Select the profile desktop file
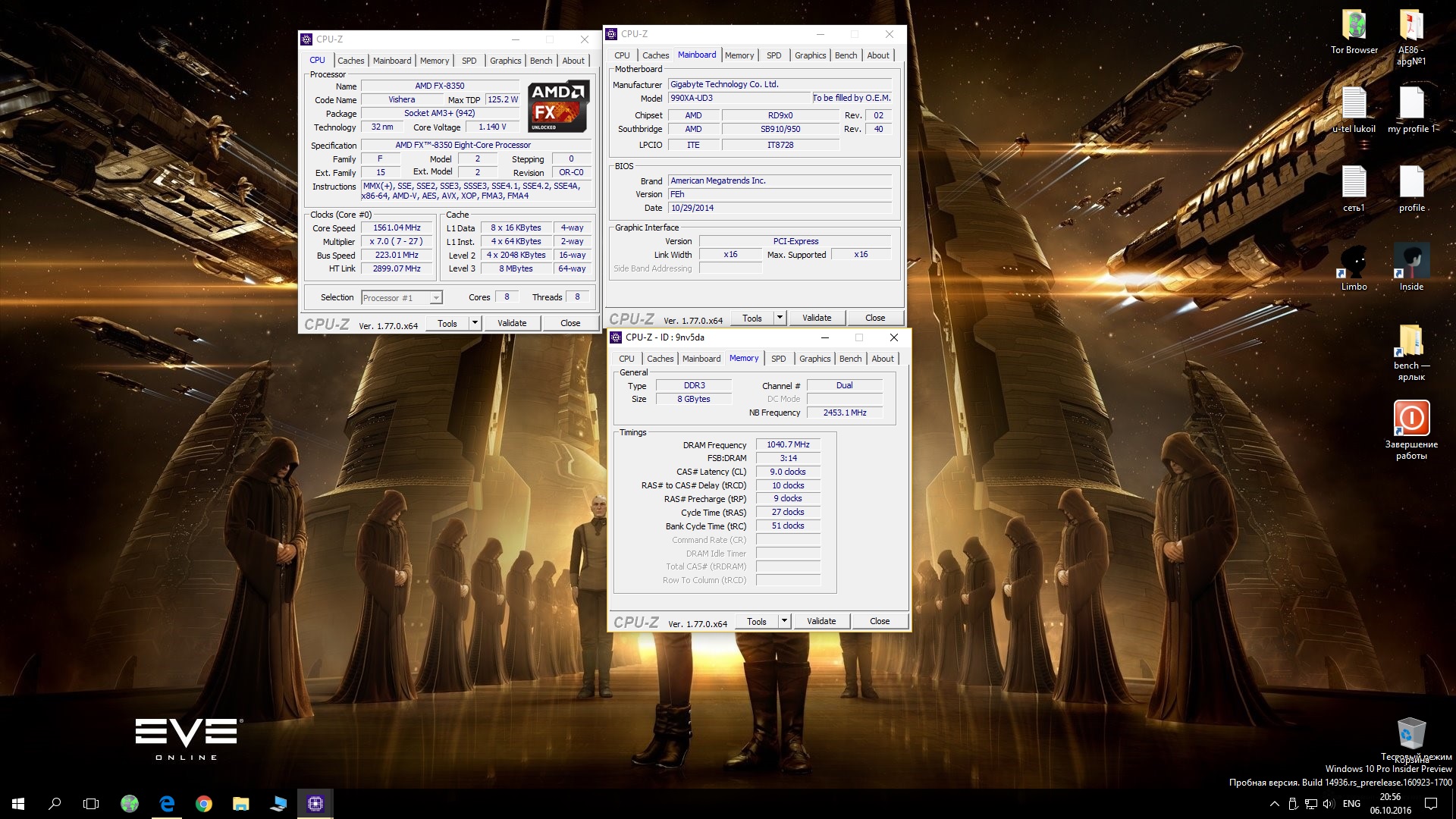 [1411, 189]
